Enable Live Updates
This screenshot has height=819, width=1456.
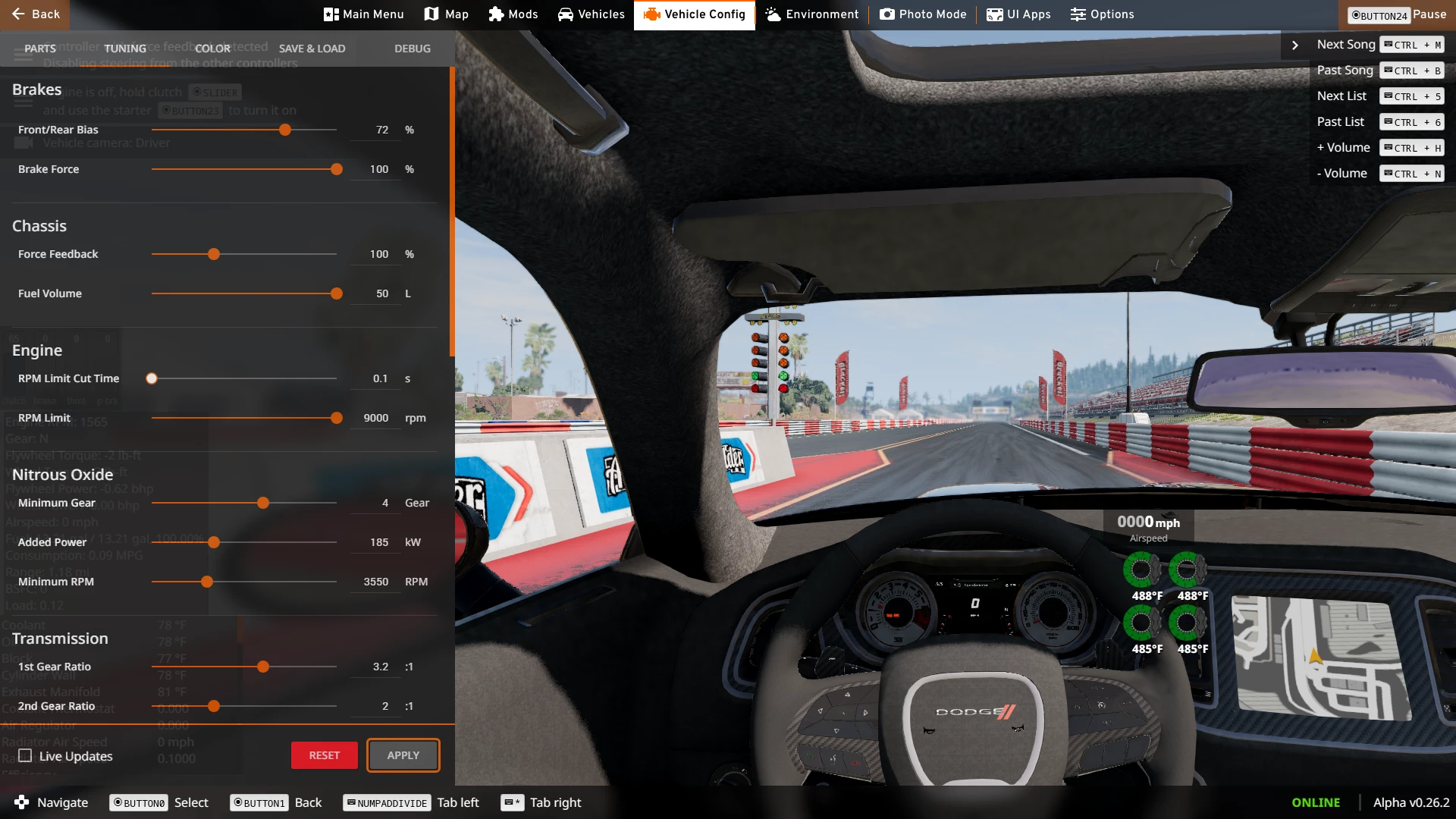[25, 755]
